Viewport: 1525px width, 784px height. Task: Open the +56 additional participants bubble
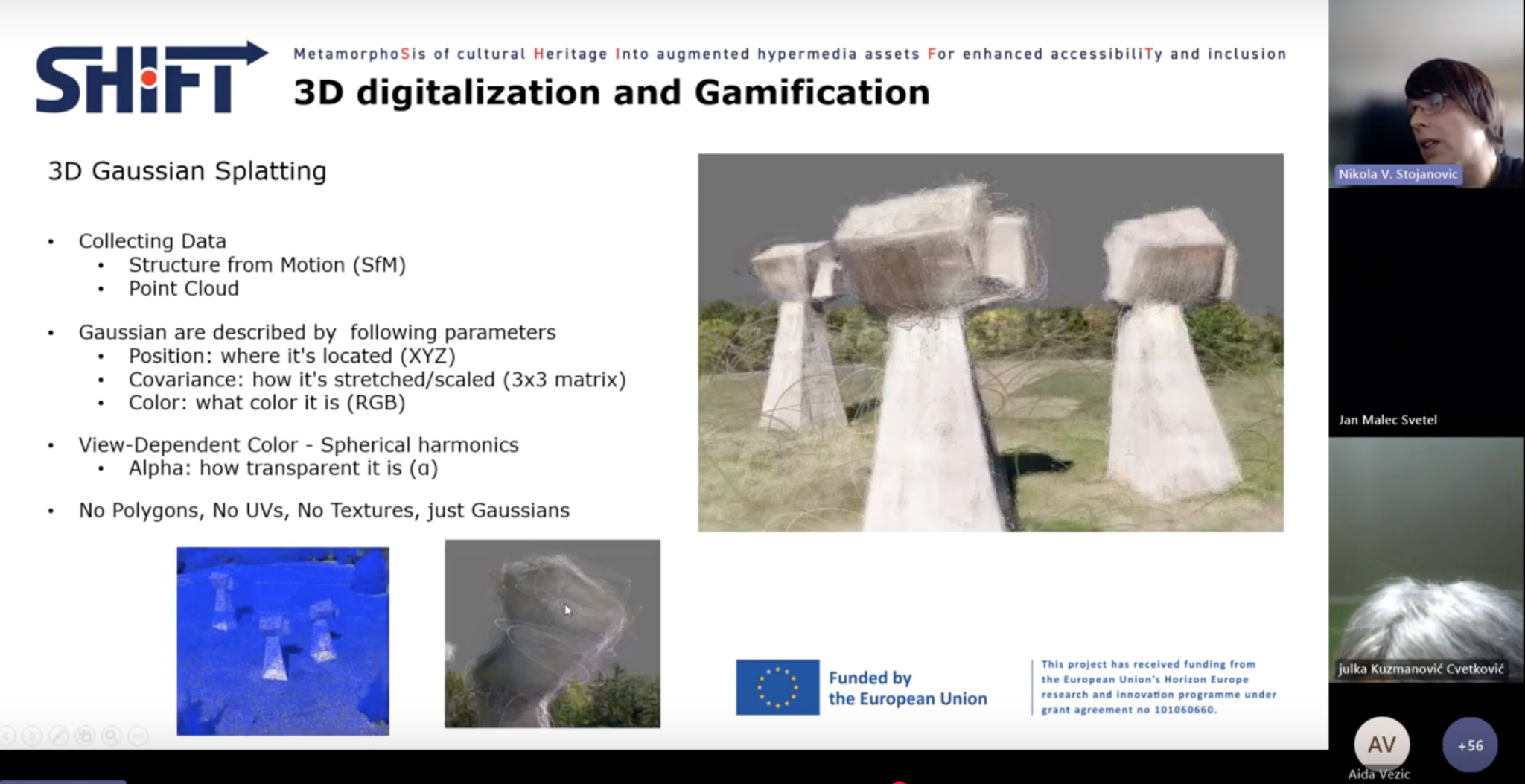click(1470, 745)
